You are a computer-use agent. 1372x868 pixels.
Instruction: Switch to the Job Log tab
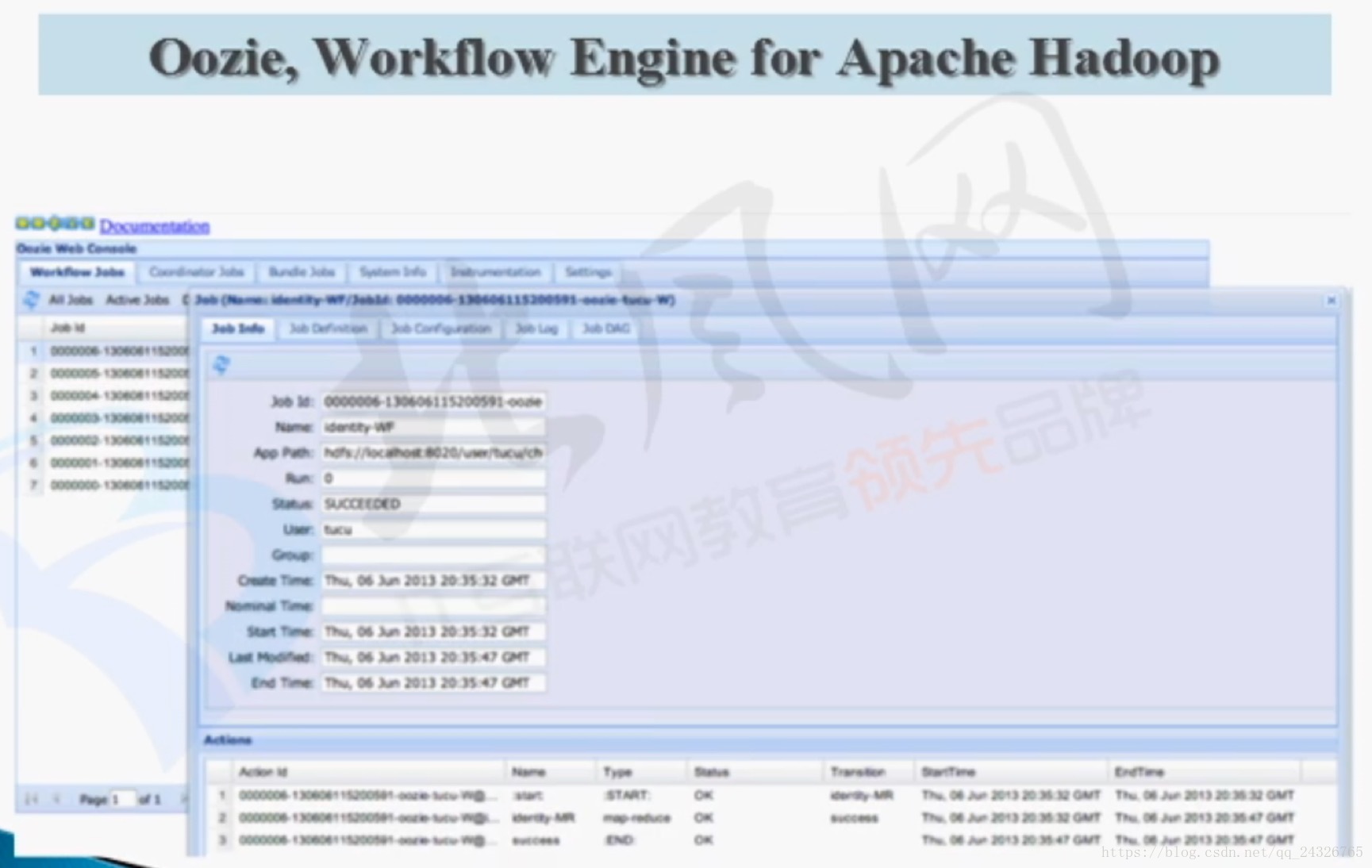tap(536, 328)
